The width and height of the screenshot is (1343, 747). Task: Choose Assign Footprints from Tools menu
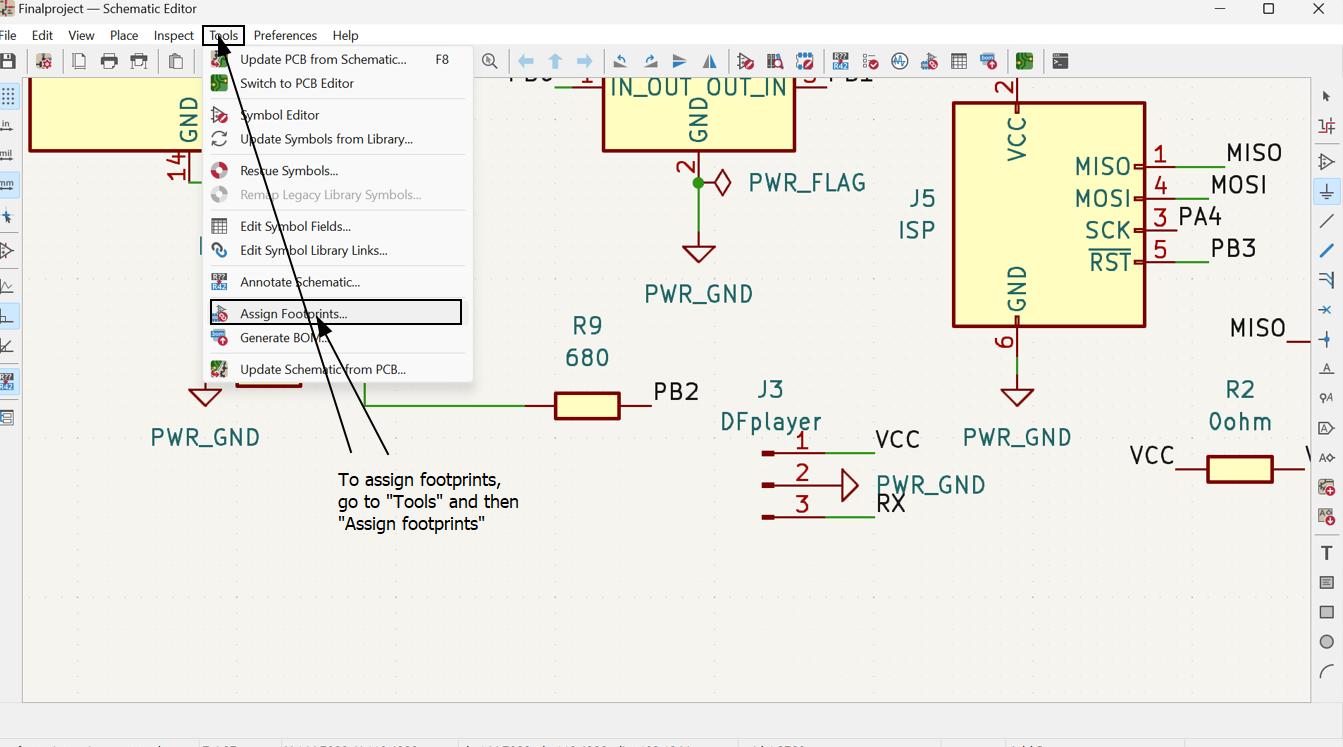(x=336, y=313)
